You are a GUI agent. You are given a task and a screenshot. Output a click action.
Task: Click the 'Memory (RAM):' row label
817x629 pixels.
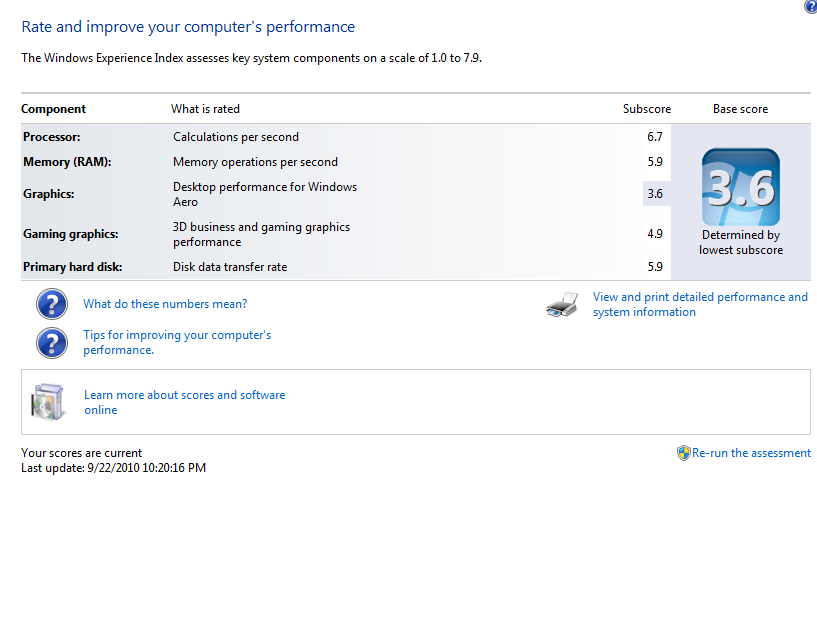click(67, 162)
